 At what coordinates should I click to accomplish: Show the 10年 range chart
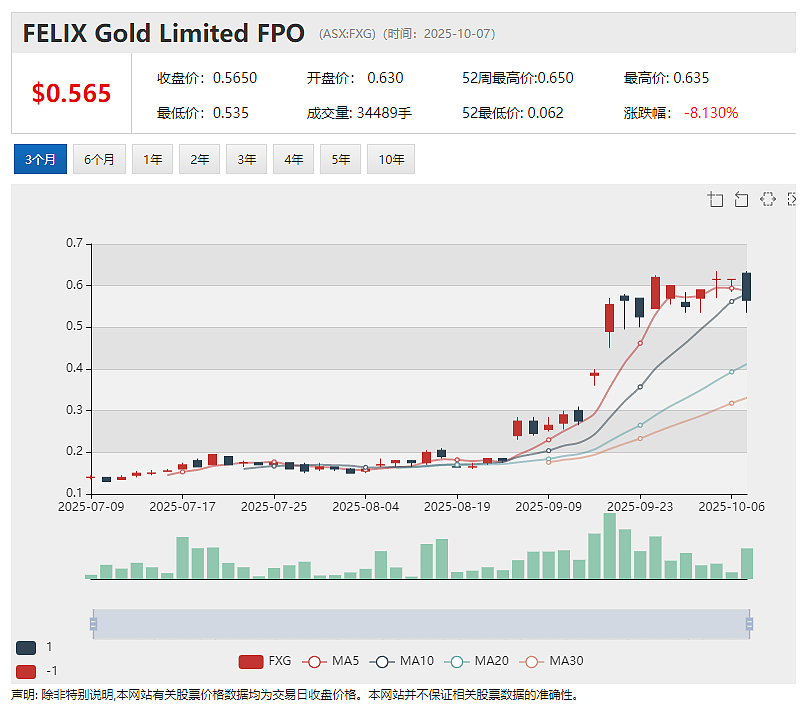point(391,160)
